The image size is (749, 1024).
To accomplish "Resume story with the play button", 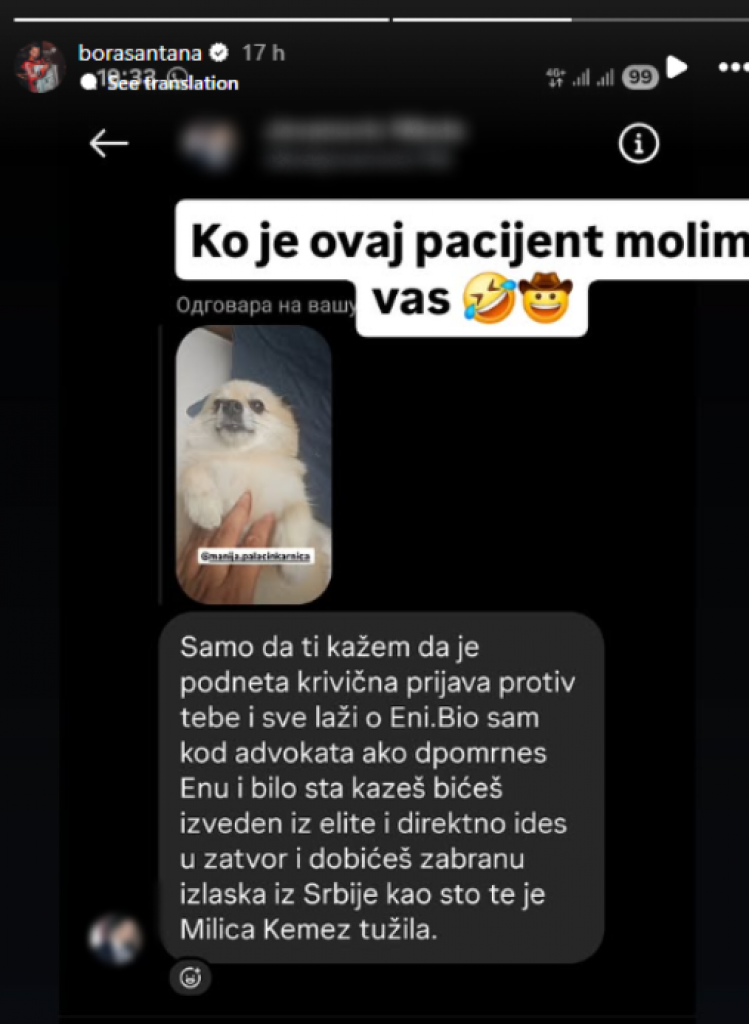I will click(x=677, y=67).
